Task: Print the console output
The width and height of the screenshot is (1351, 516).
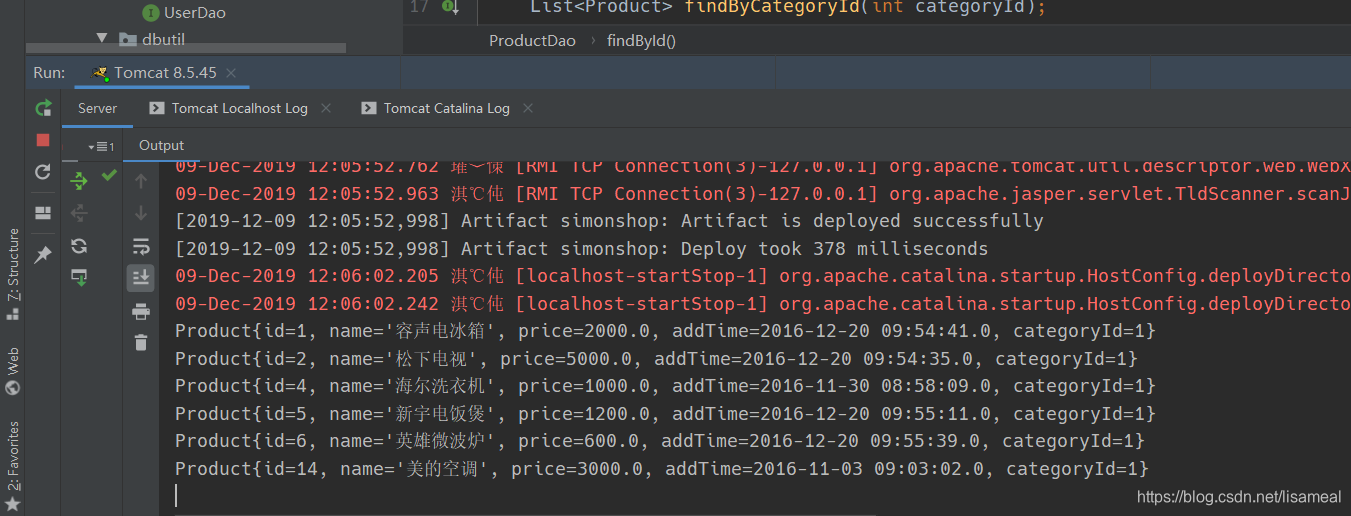Action: point(141,312)
